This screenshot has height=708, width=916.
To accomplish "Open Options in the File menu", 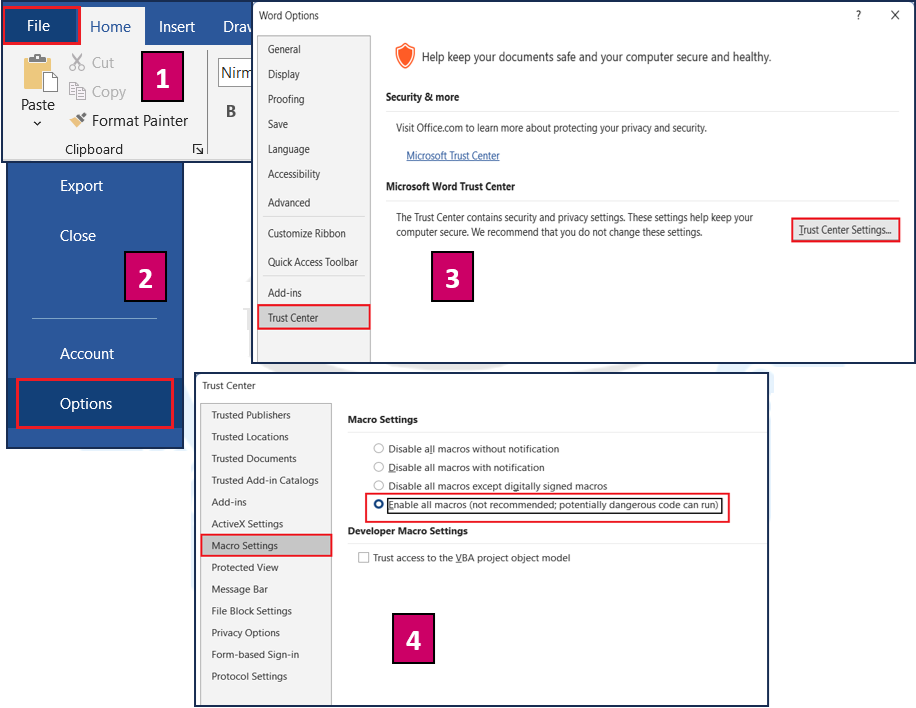I will pos(95,404).
